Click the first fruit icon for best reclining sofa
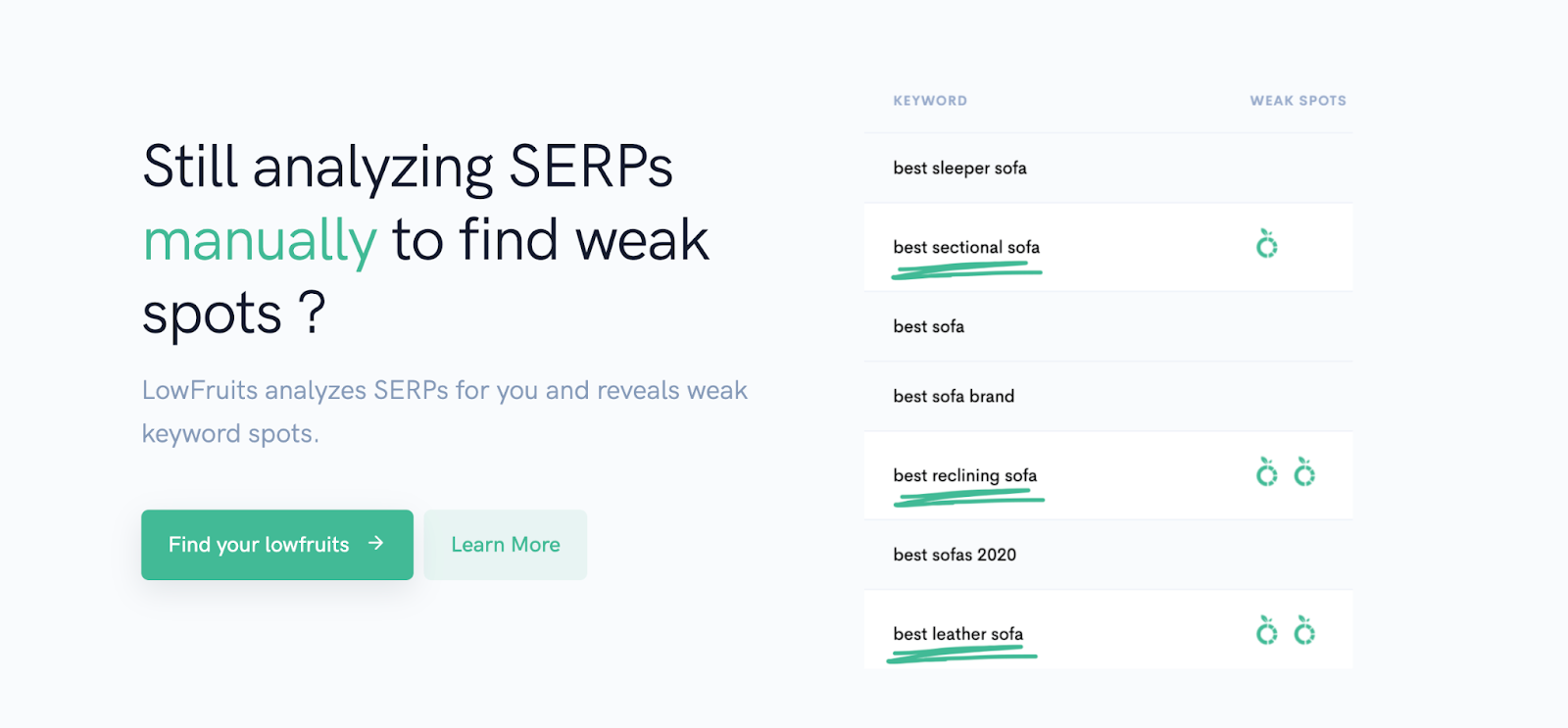The width and height of the screenshot is (1568, 728). point(1267,471)
